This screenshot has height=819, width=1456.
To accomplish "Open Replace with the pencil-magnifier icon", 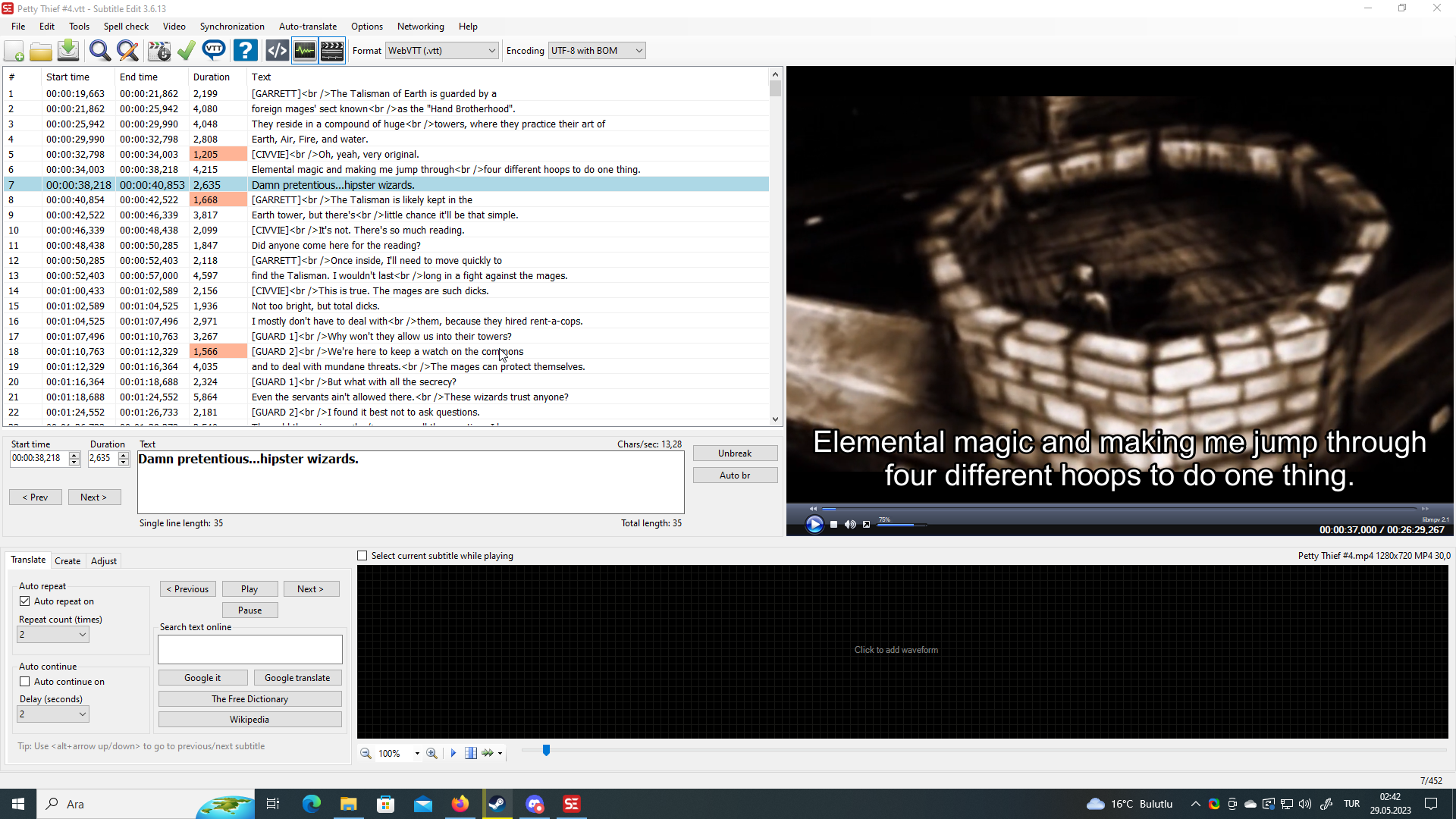I will pos(127,50).
